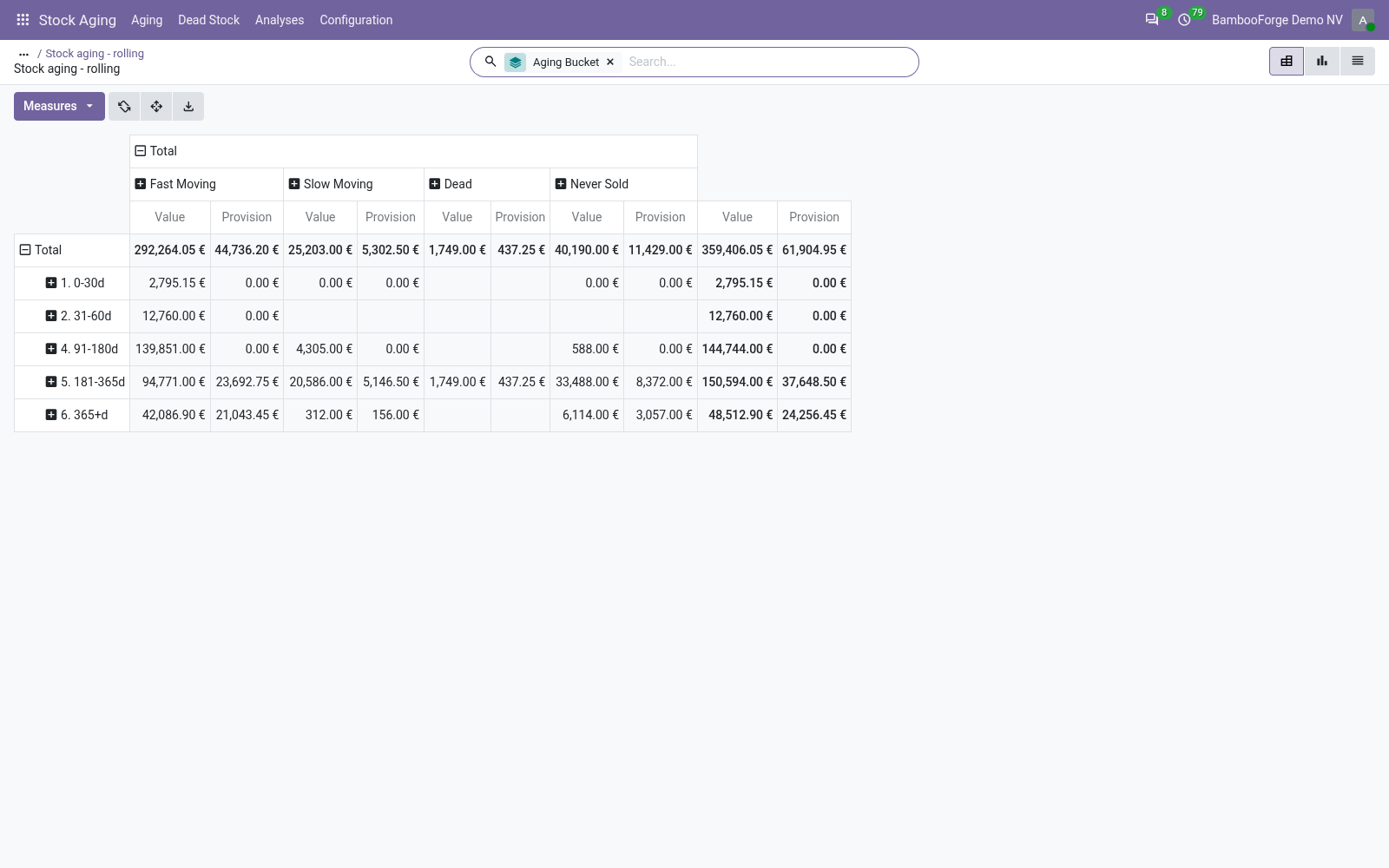Open the user avatar menu
This screenshot has width=1389, height=868.
1363,20
